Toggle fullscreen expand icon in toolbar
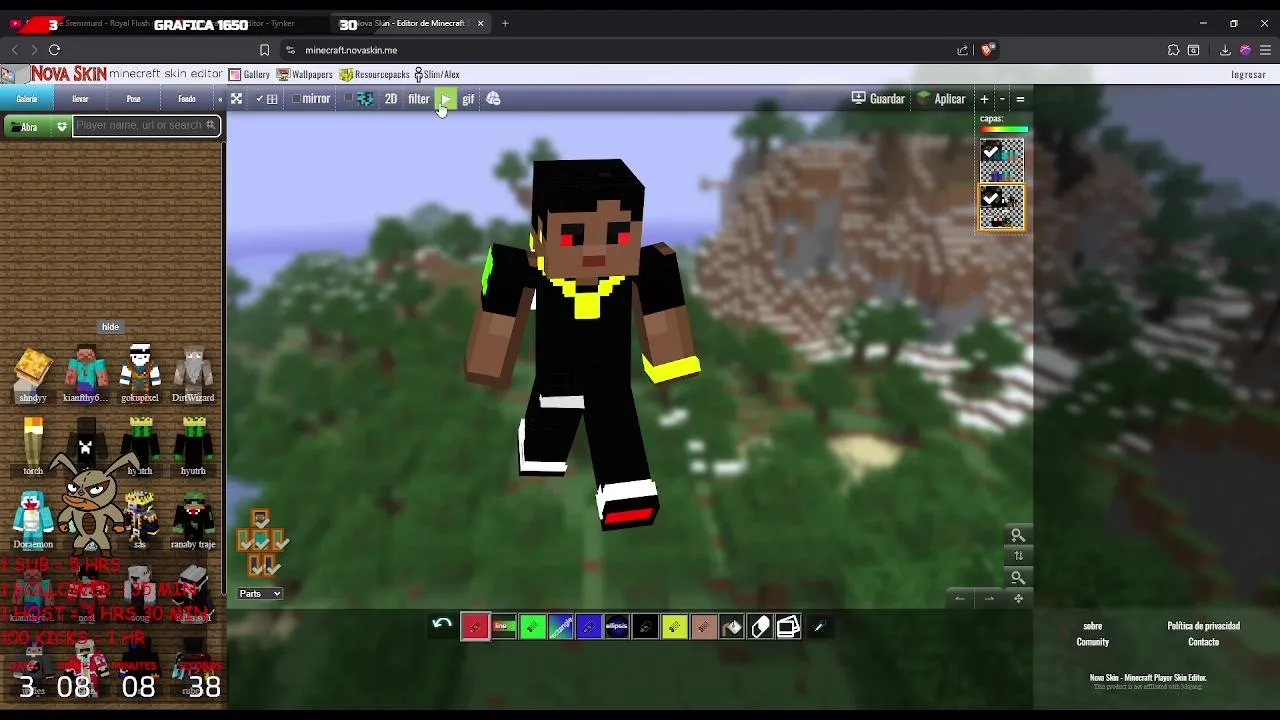Image resolution: width=1280 pixels, height=720 pixels. (236, 99)
